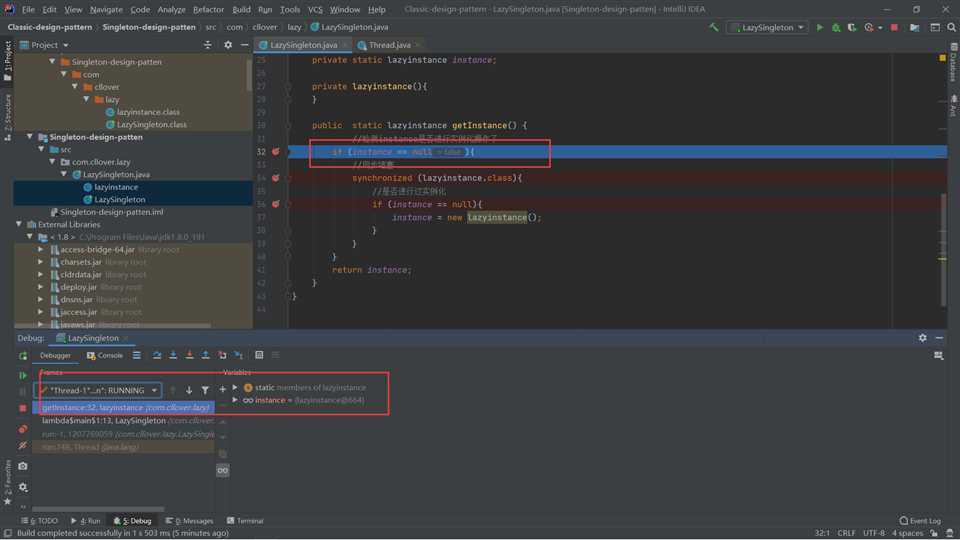The height and width of the screenshot is (540, 960).
Task: Click the show watches glasses icon
Action: tap(223, 470)
